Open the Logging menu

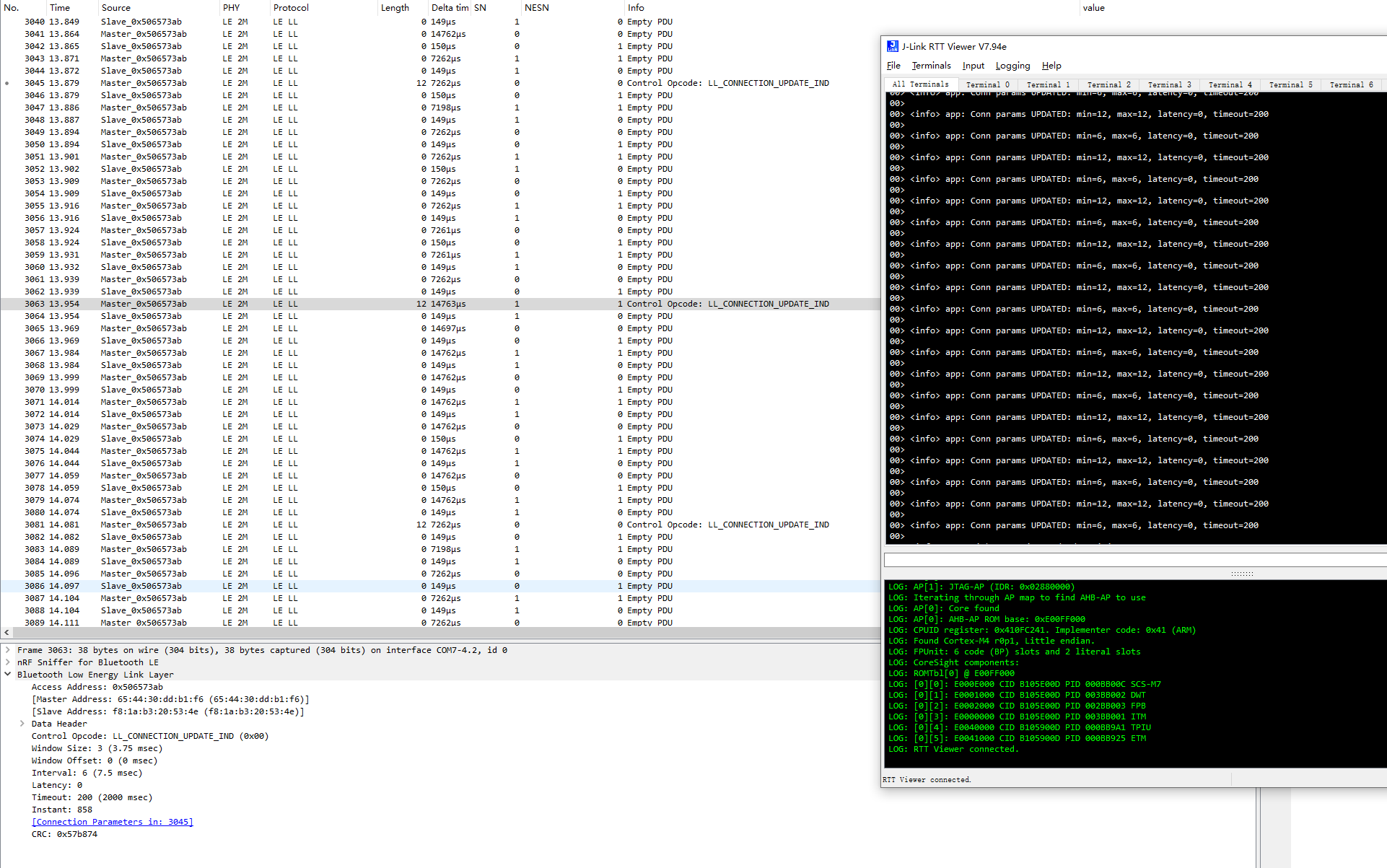pos(1012,66)
